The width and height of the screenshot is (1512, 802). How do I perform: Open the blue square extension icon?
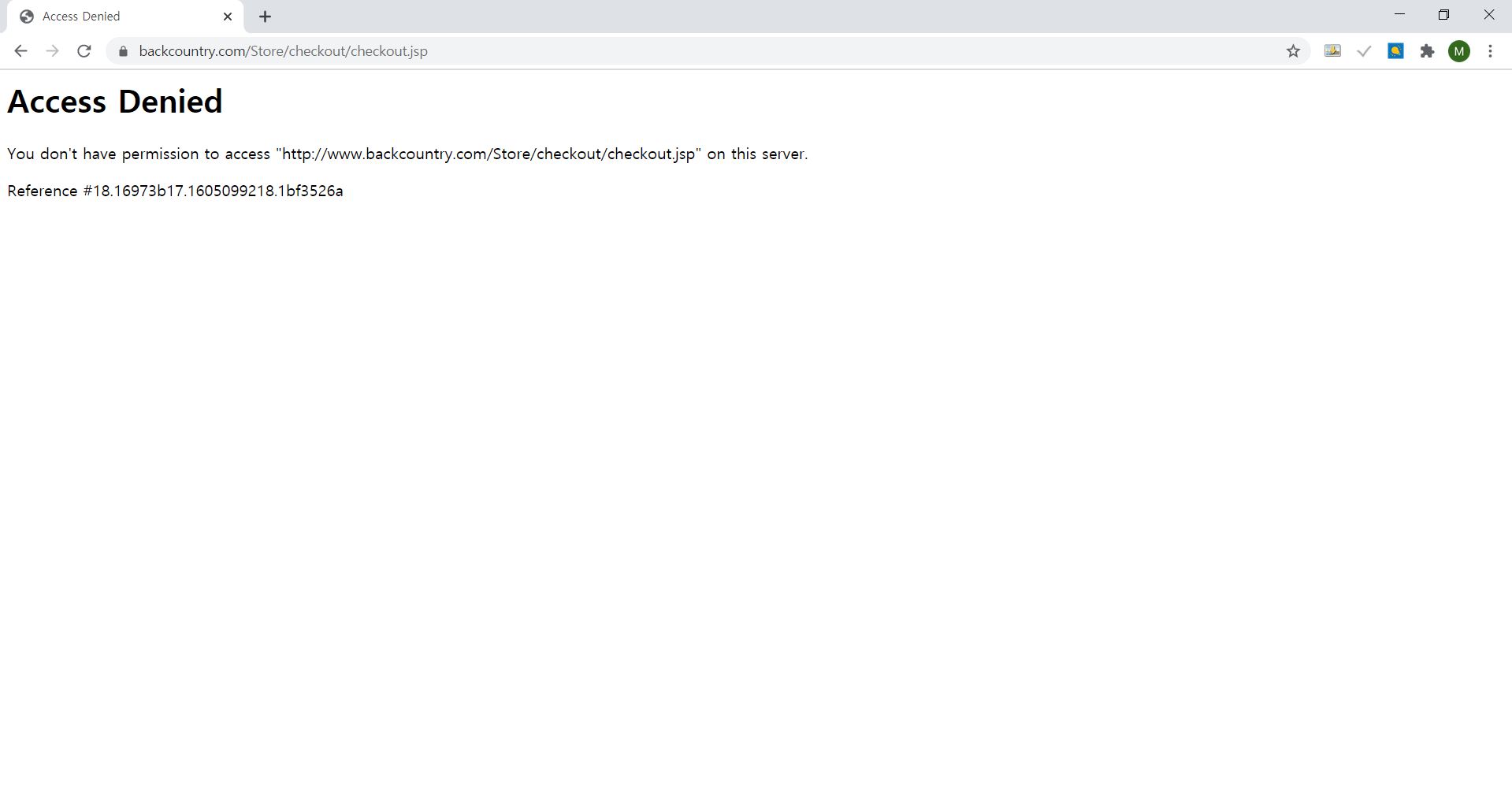[1395, 51]
